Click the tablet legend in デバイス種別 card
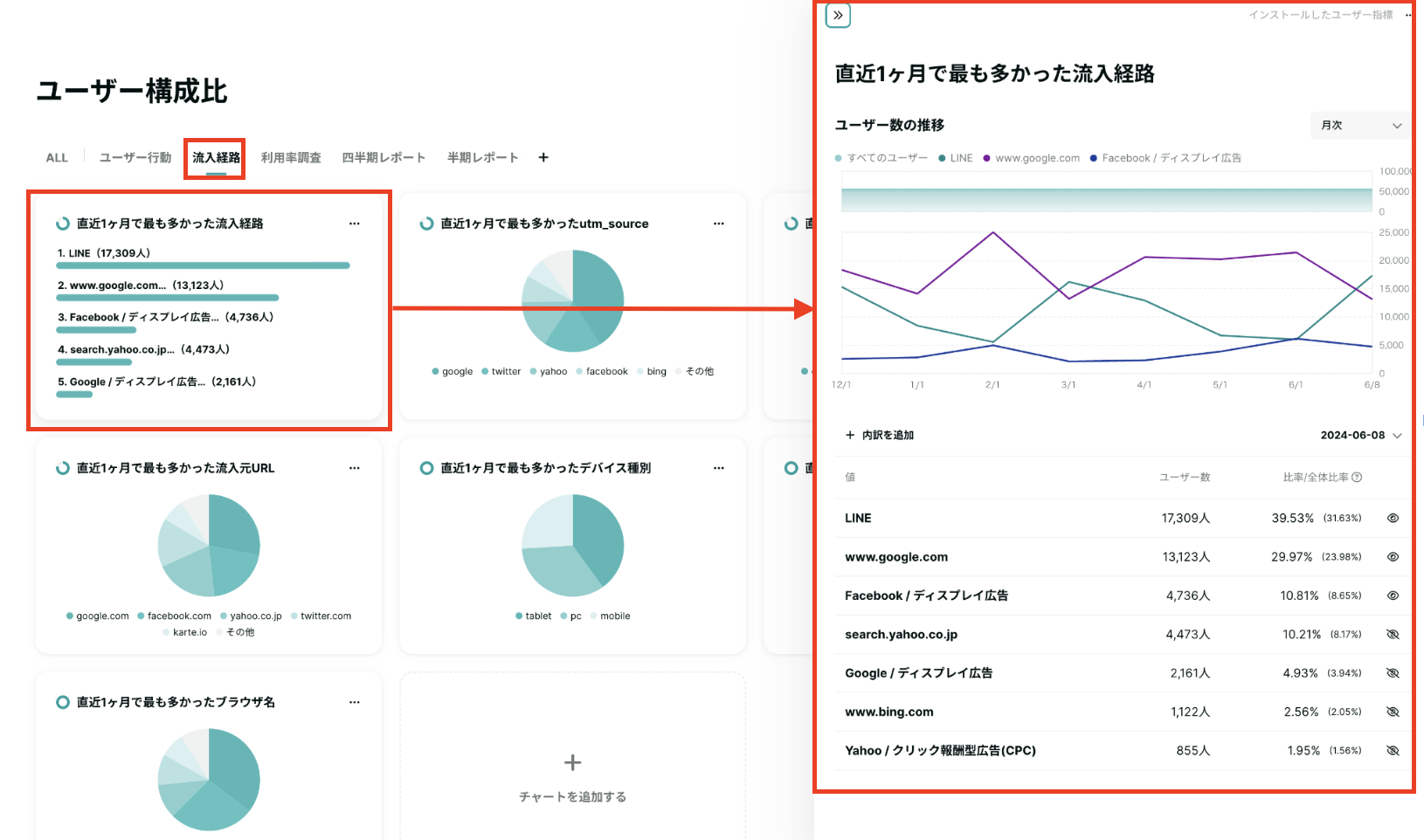 tap(534, 616)
